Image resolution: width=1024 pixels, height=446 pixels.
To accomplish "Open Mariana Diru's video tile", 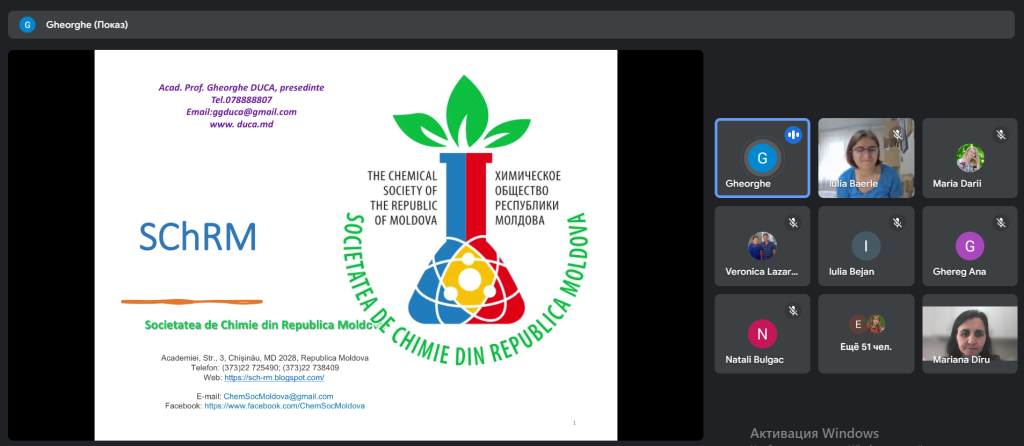I will click(970, 334).
